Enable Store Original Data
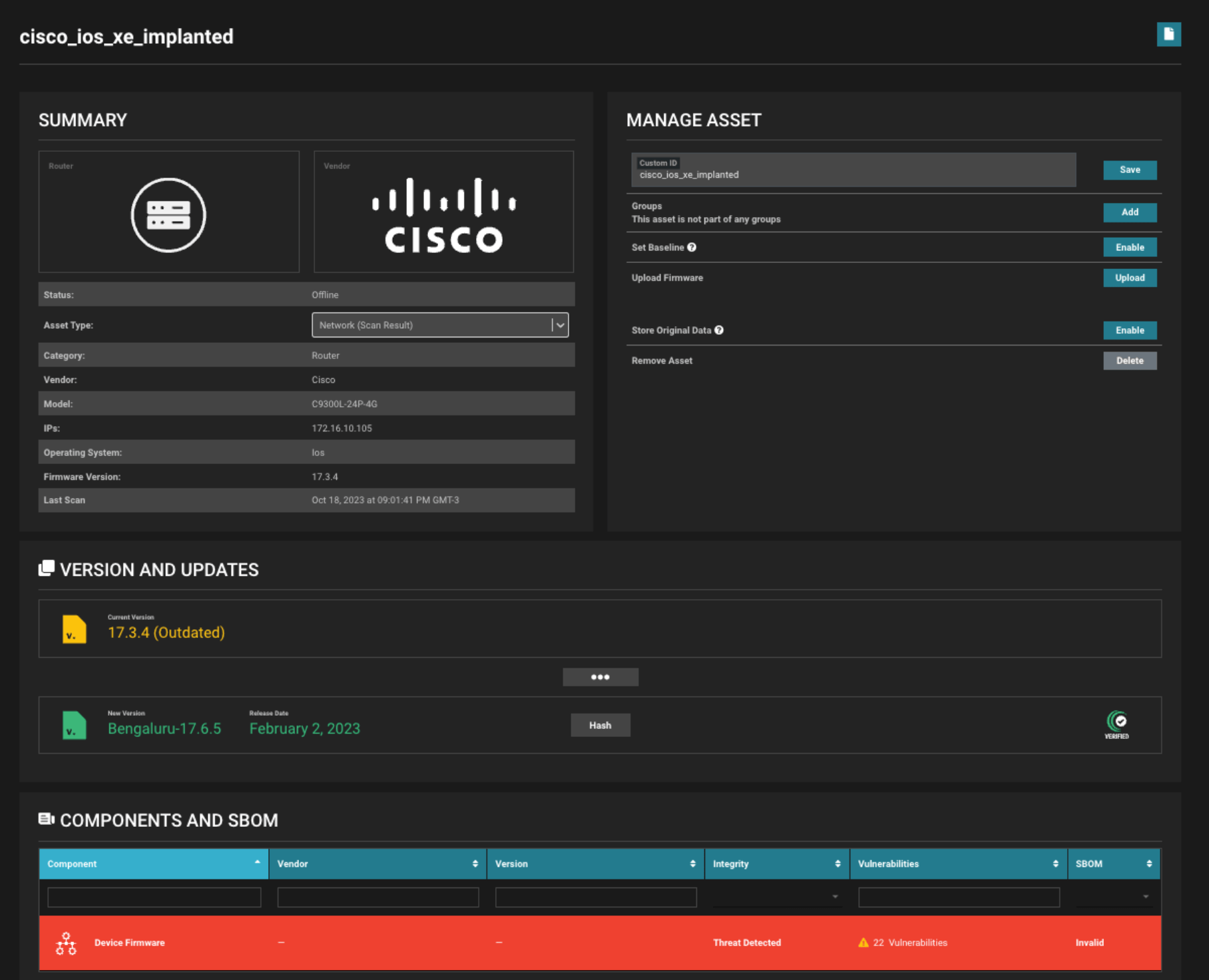This screenshot has width=1209, height=980. (x=1130, y=330)
